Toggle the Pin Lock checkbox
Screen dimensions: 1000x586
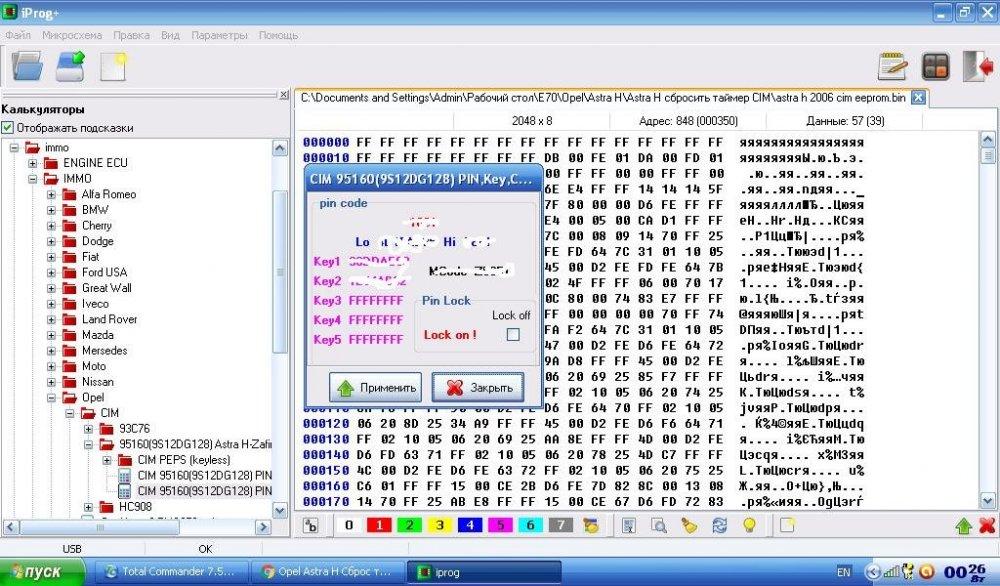click(513, 334)
